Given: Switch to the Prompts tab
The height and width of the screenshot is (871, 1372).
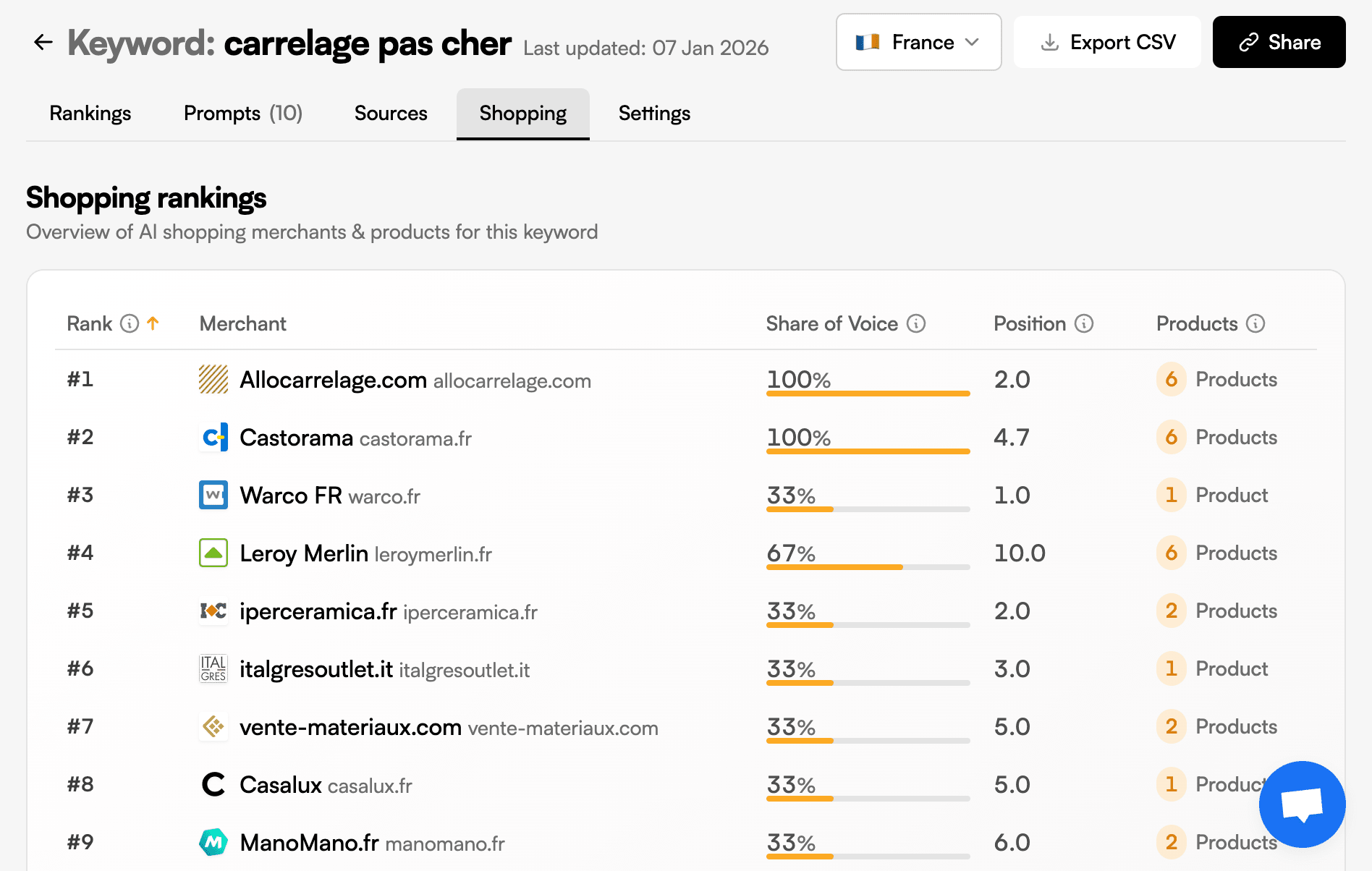Looking at the screenshot, I should 242,113.
